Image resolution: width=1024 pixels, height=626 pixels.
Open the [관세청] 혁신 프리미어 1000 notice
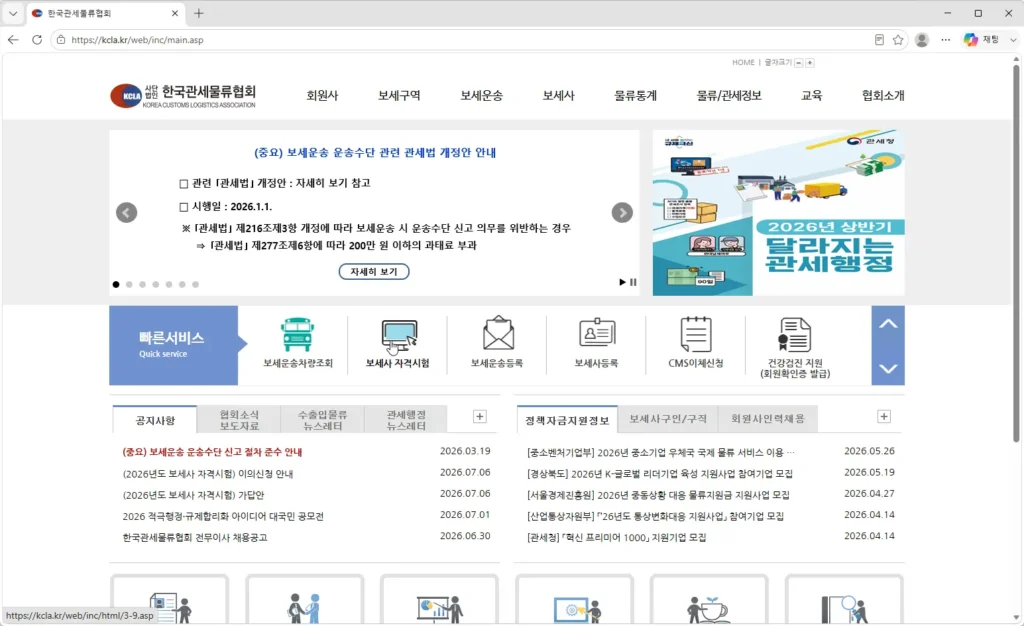(x=616, y=537)
